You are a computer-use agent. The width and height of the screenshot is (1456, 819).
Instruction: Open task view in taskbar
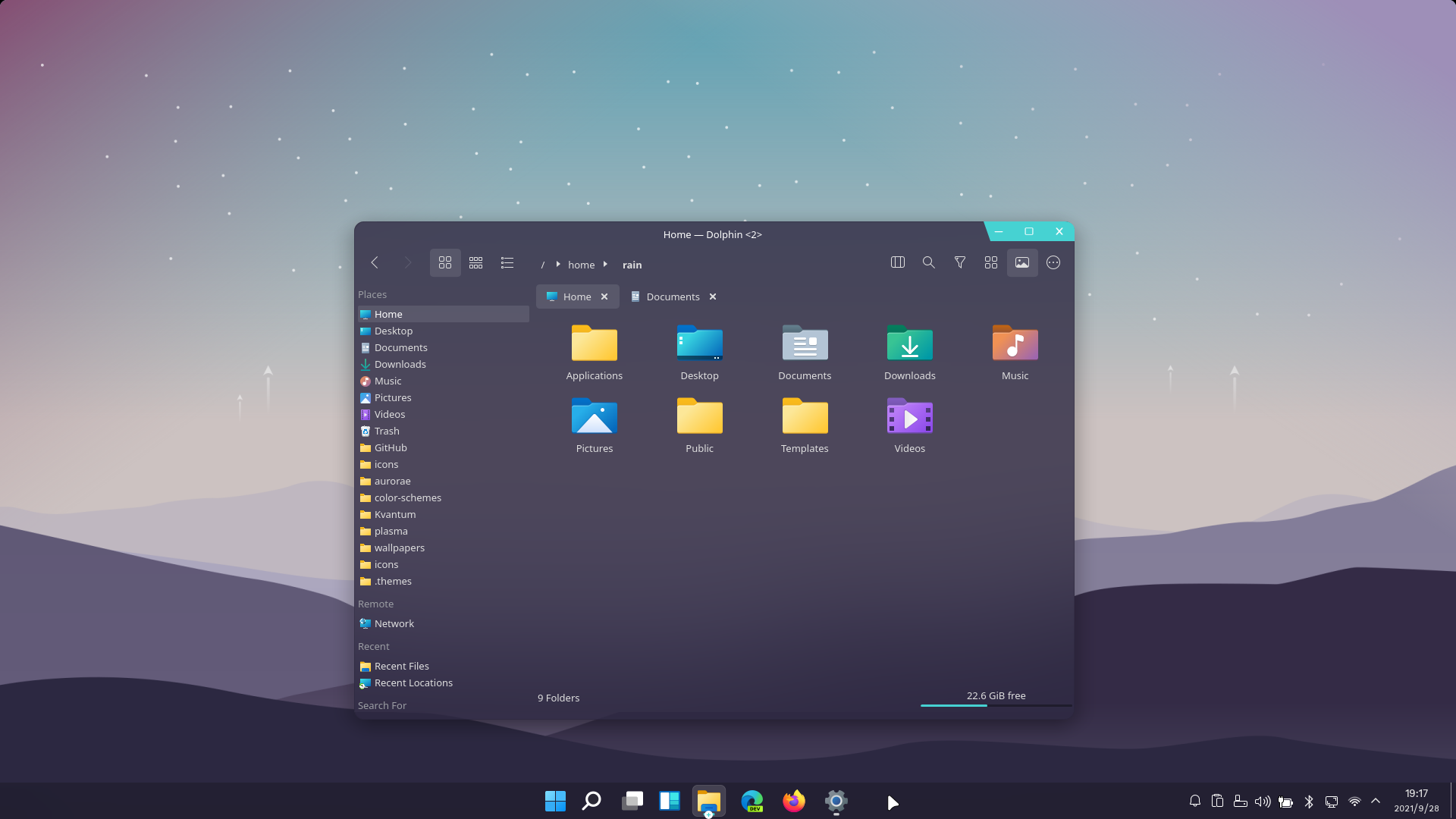coord(632,801)
